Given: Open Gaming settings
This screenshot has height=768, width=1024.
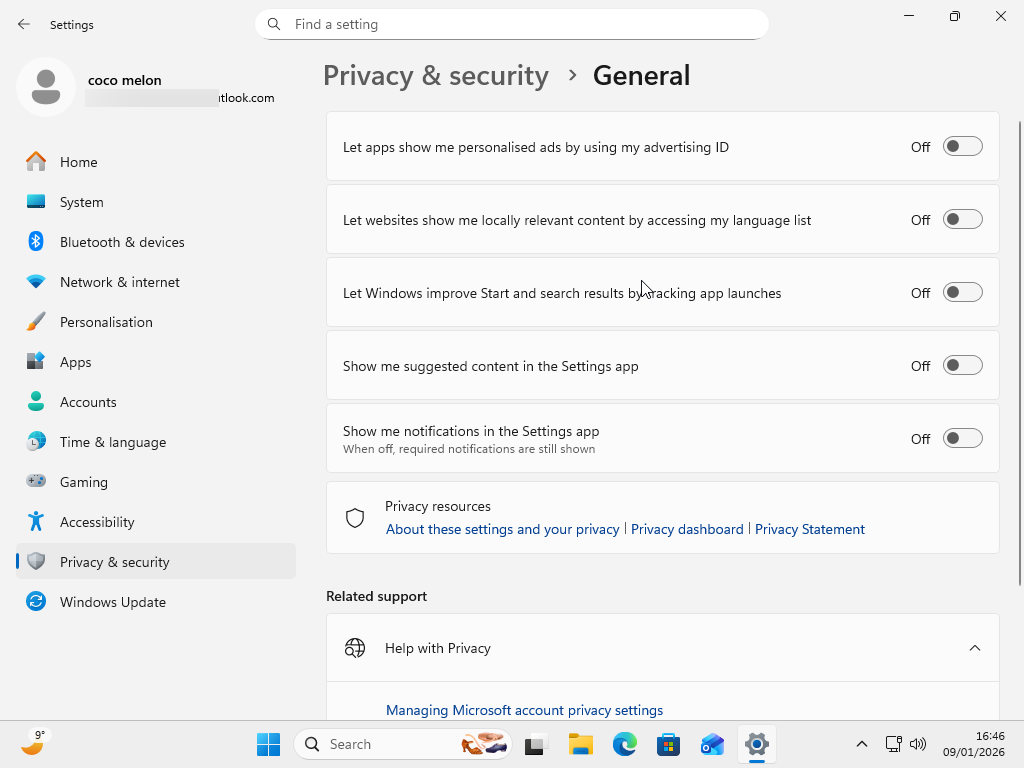Looking at the screenshot, I should [x=84, y=481].
